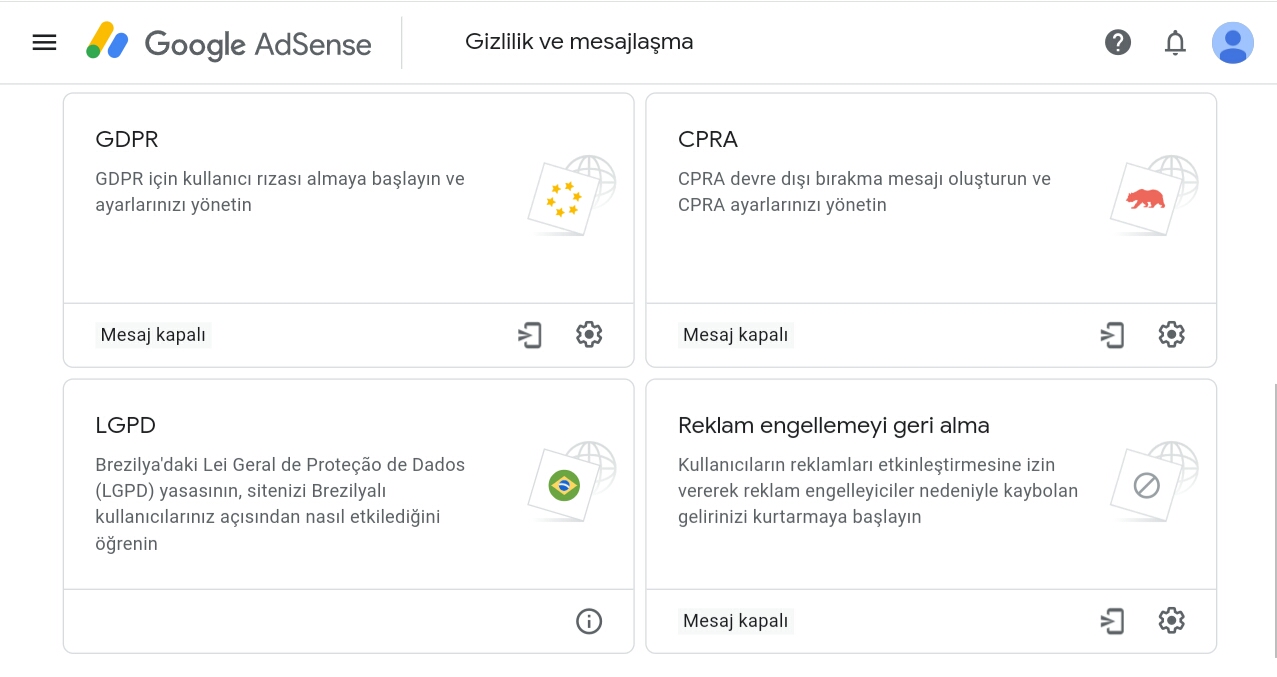Open the LGPD card heading
Viewport: 1277px width, 677px height.
click(126, 425)
